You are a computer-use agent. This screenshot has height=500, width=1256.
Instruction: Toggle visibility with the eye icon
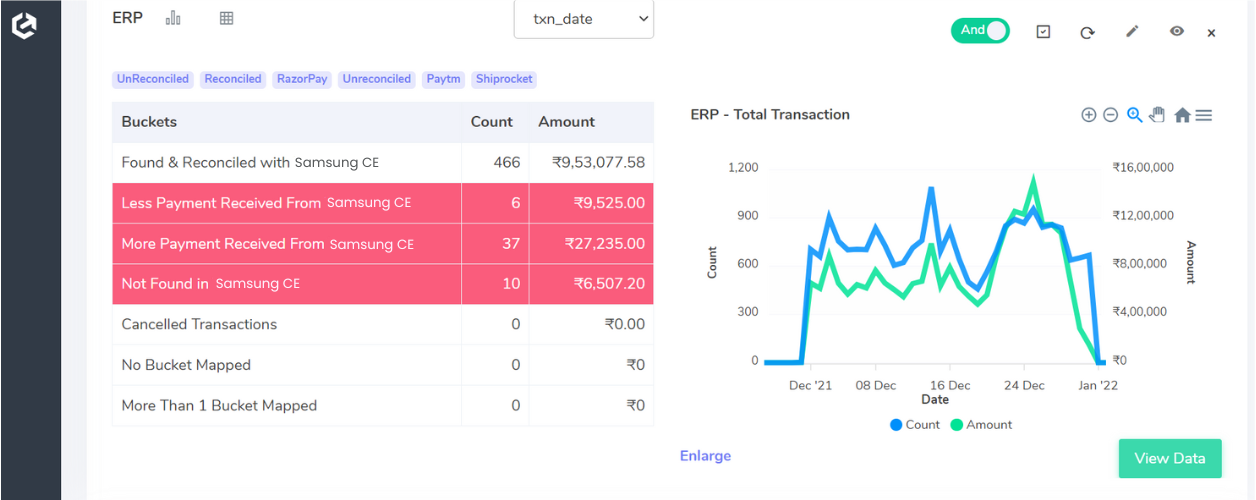(1177, 32)
